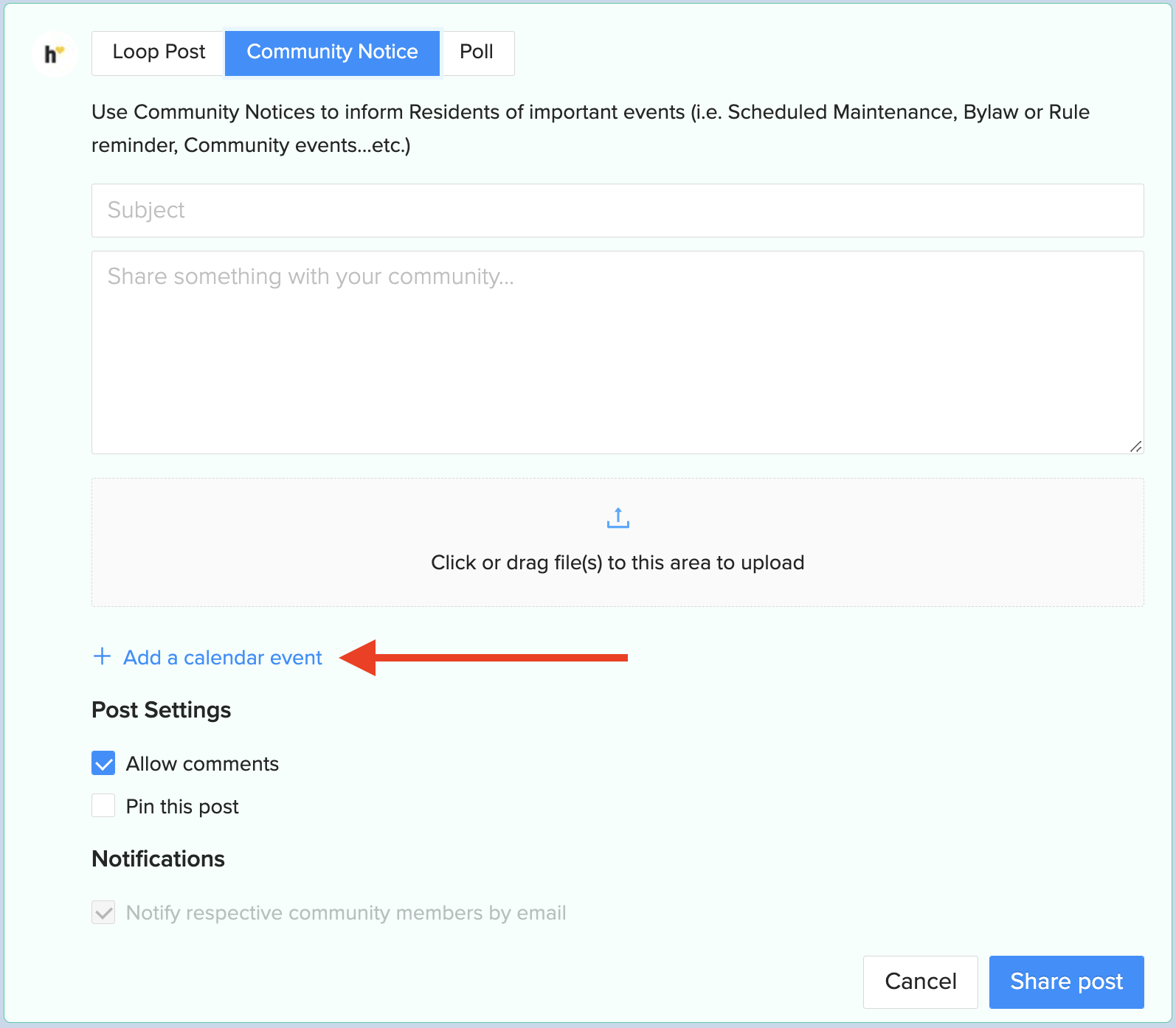The height and width of the screenshot is (1028, 1176).
Task: Click Add a calendar event link
Action: pos(223,657)
